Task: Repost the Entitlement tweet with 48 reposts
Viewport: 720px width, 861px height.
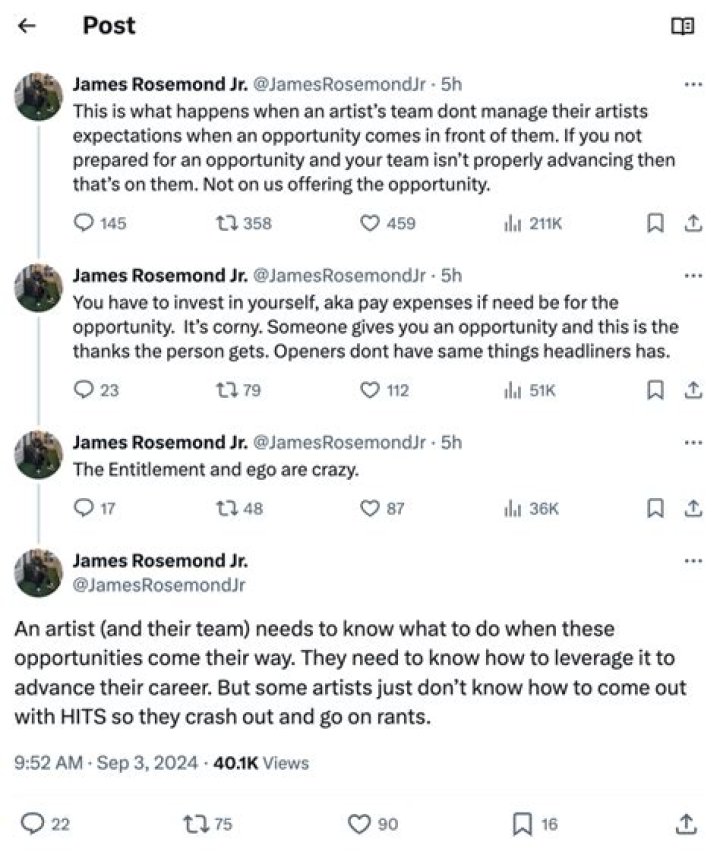Action: [x=225, y=509]
